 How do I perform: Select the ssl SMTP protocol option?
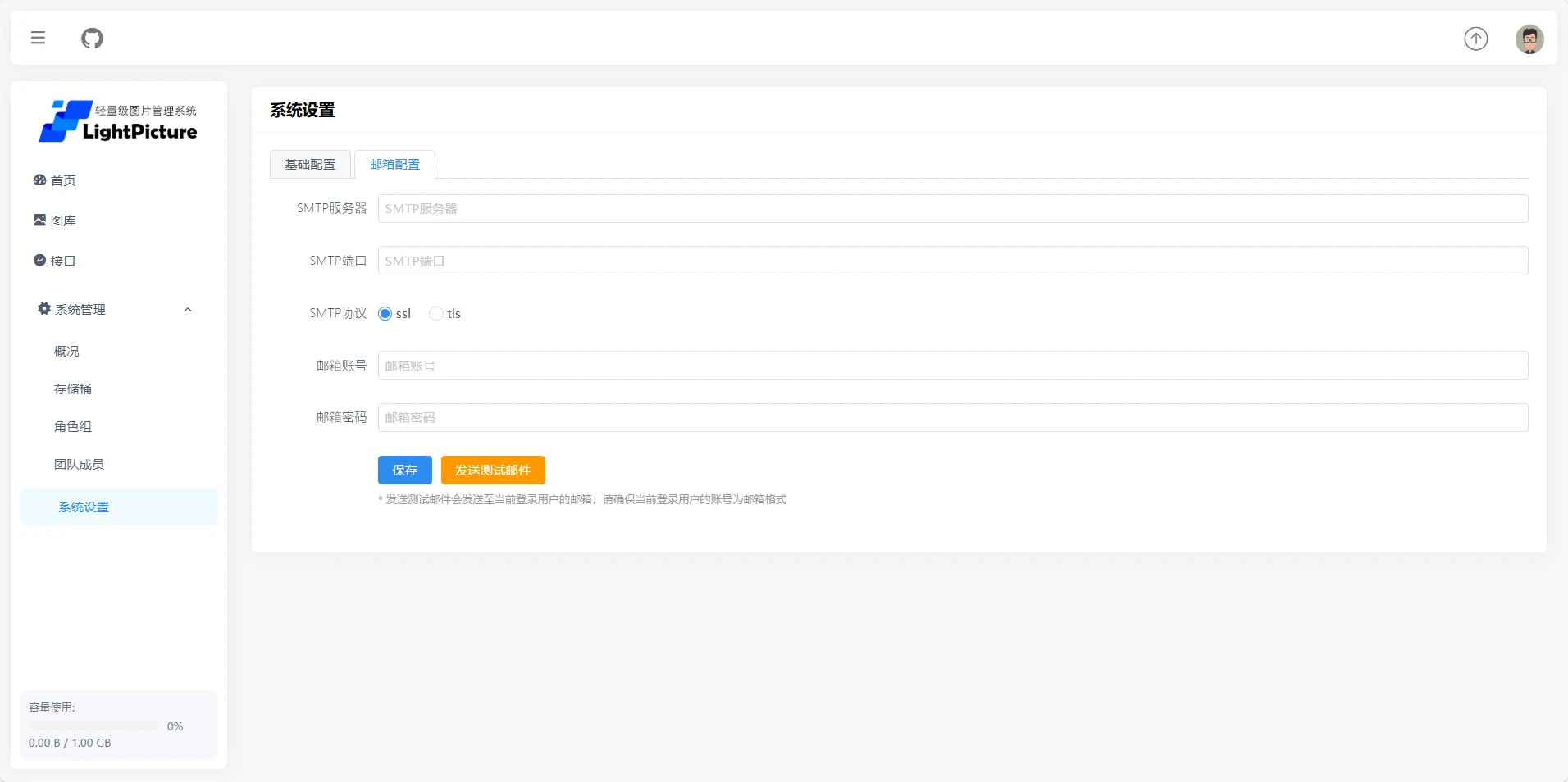click(x=385, y=313)
